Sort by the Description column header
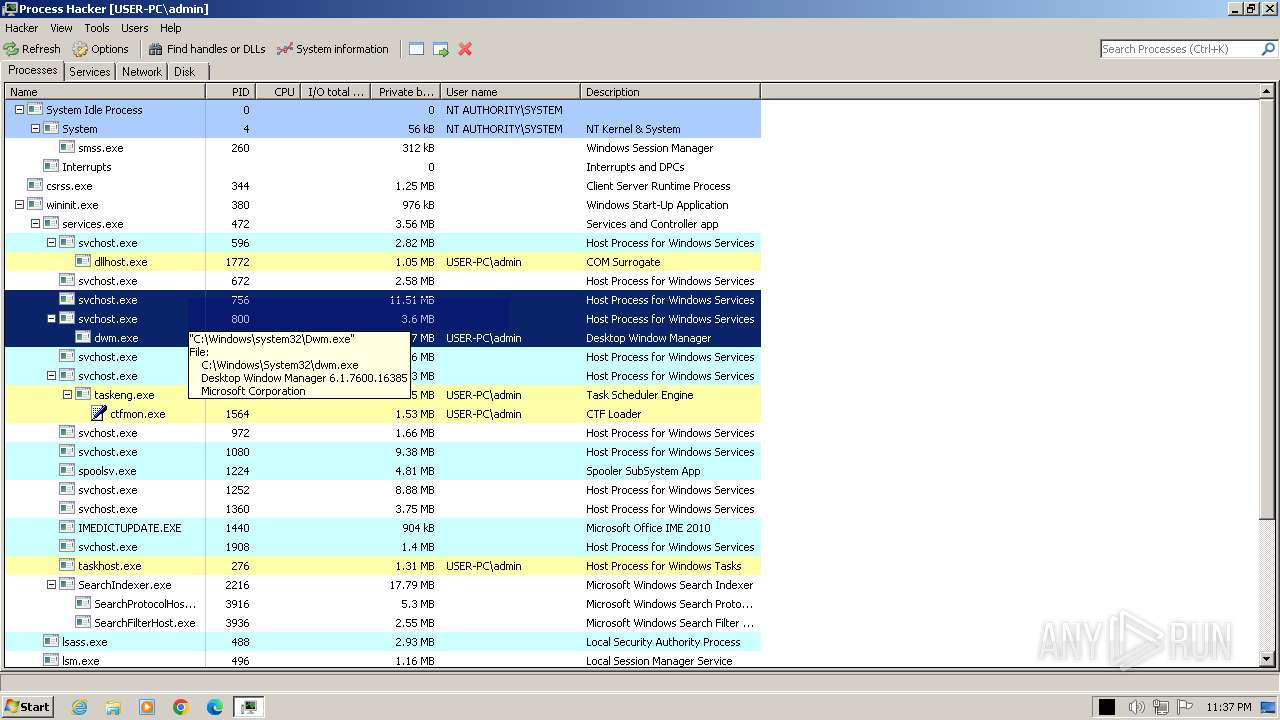Image resolution: width=1280 pixels, height=720 pixels. click(670, 92)
